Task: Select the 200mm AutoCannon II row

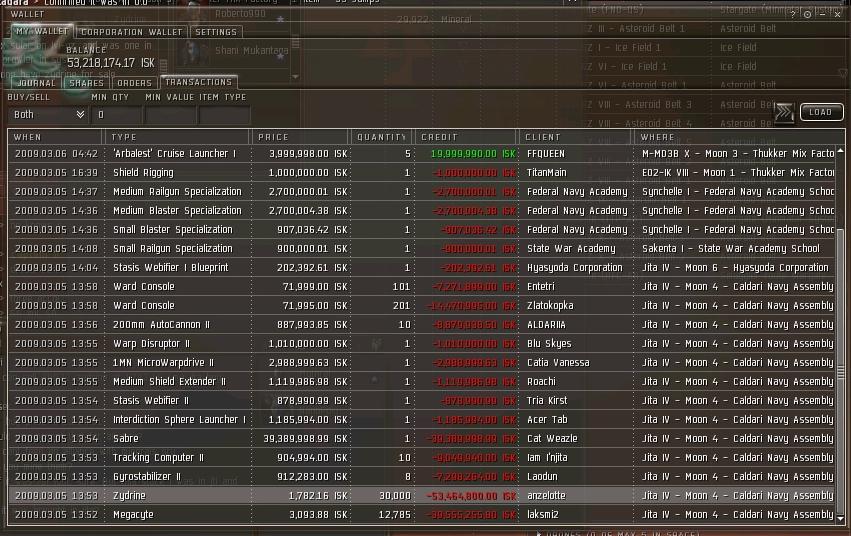Action: point(422,324)
